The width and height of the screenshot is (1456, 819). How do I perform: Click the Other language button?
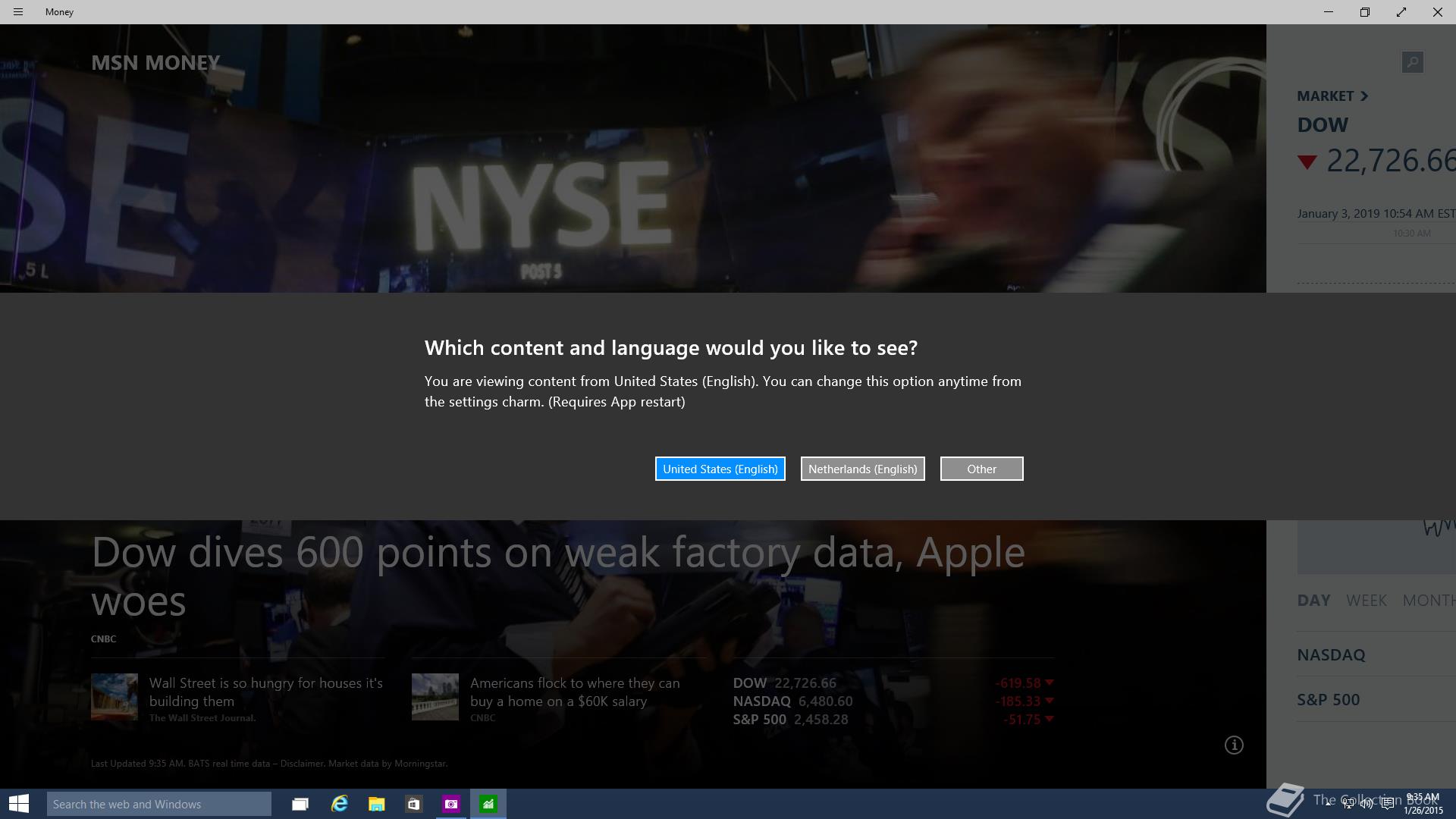tap(982, 469)
